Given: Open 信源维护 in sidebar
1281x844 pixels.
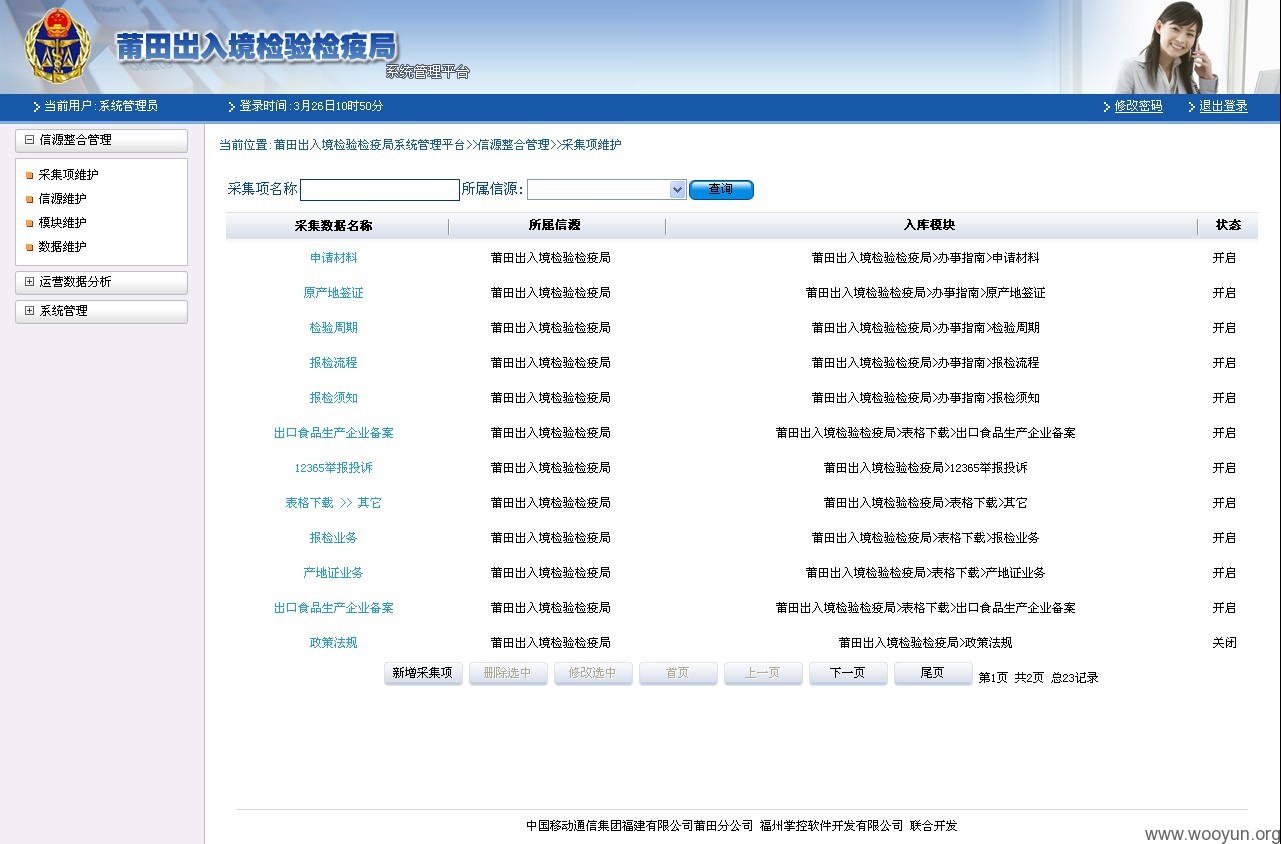Looking at the screenshot, I should pyautogui.click(x=62, y=199).
